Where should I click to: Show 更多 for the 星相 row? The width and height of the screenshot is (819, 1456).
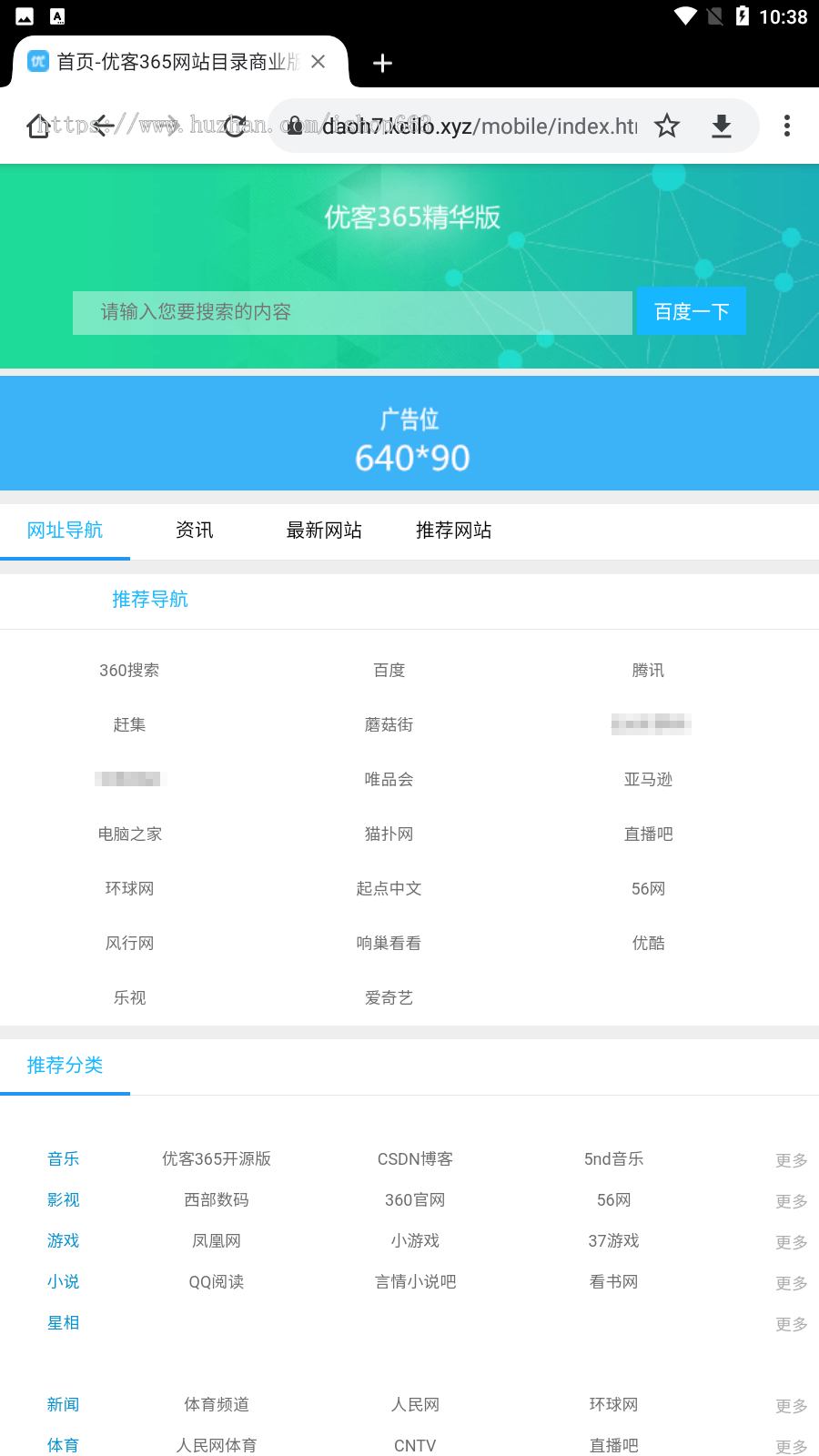pyautogui.click(x=792, y=1324)
